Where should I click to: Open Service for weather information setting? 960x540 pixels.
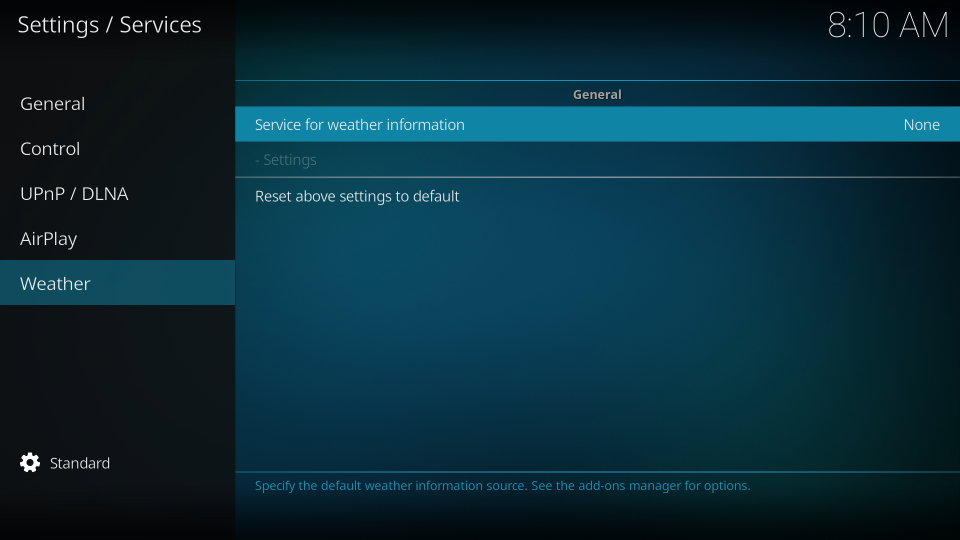point(360,125)
